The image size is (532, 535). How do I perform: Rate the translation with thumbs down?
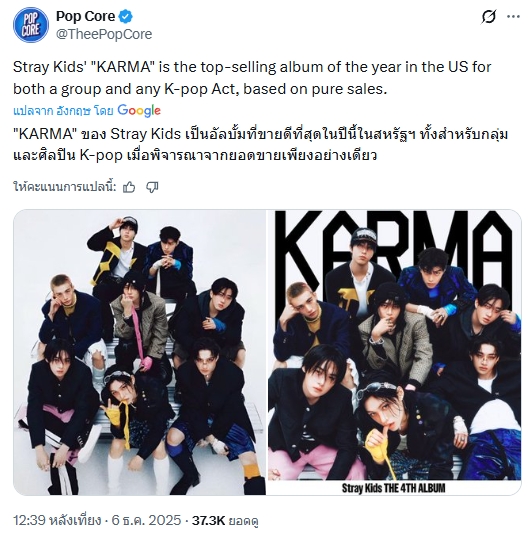tap(152, 187)
